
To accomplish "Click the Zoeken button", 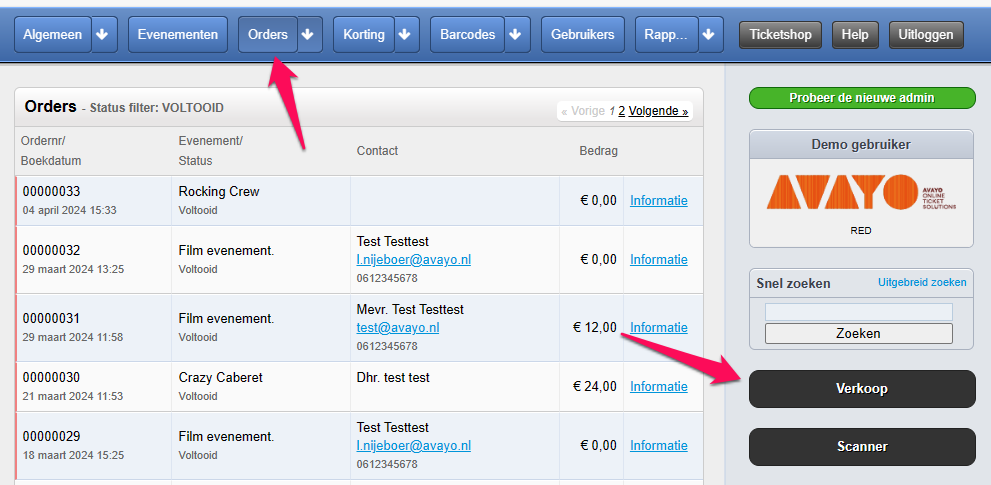I will (x=858, y=333).
